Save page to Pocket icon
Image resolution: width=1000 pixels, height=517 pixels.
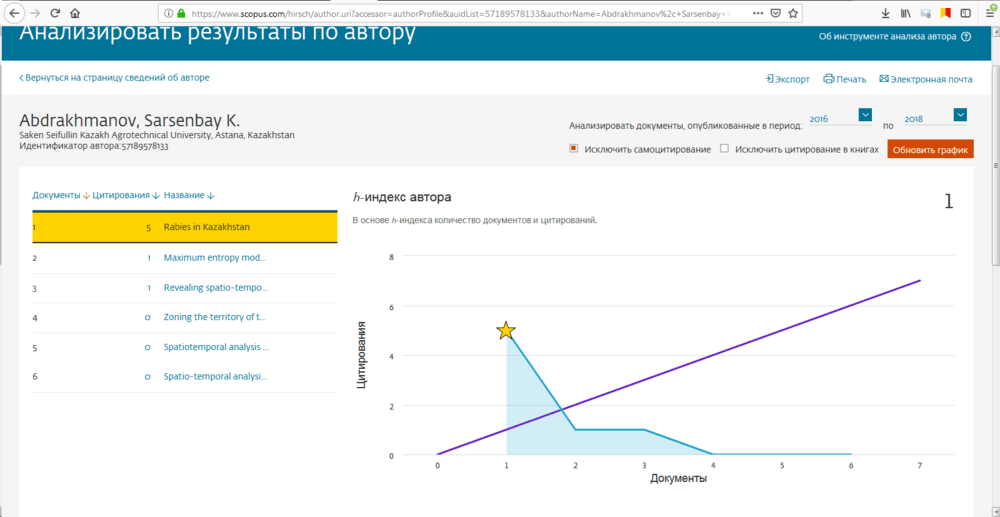click(776, 13)
